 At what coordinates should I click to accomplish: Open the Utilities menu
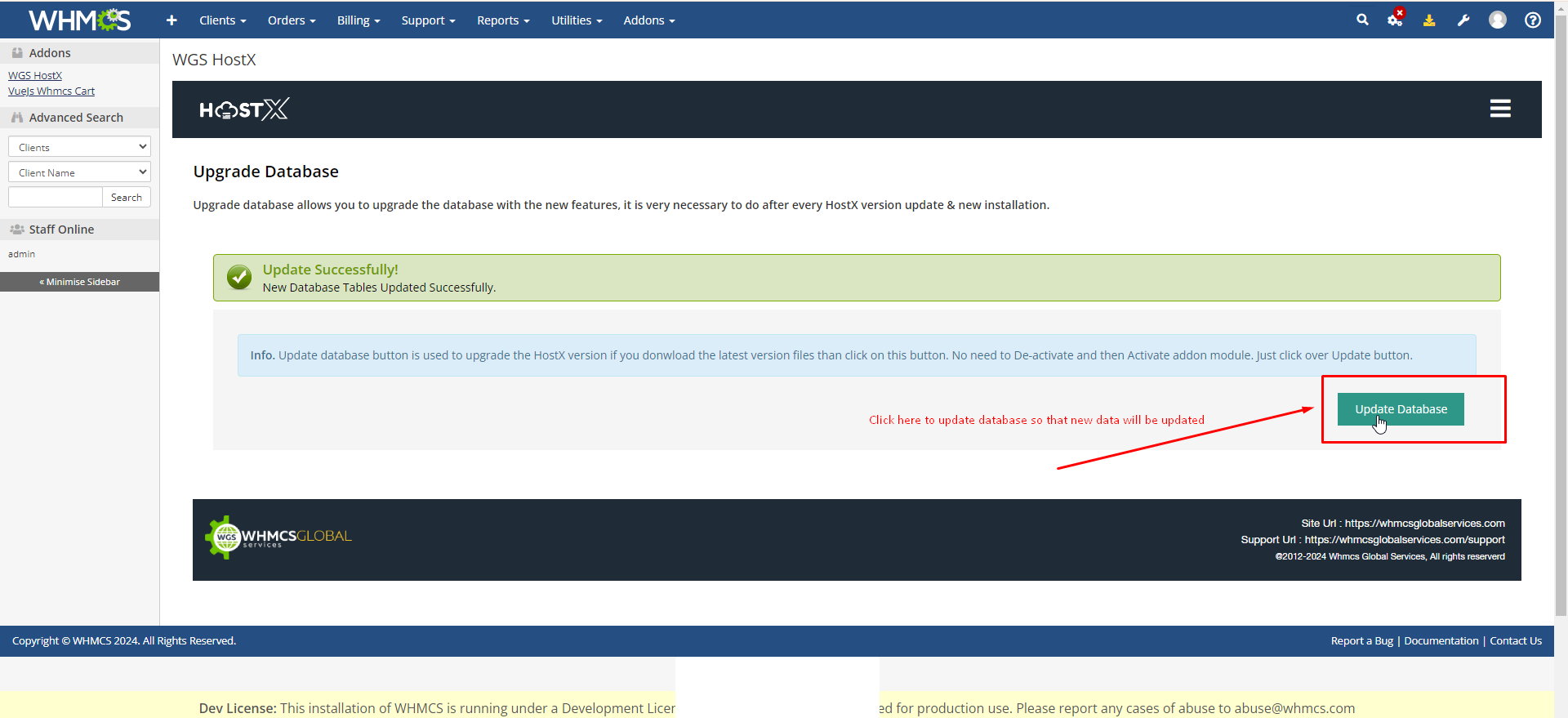(x=577, y=20)
